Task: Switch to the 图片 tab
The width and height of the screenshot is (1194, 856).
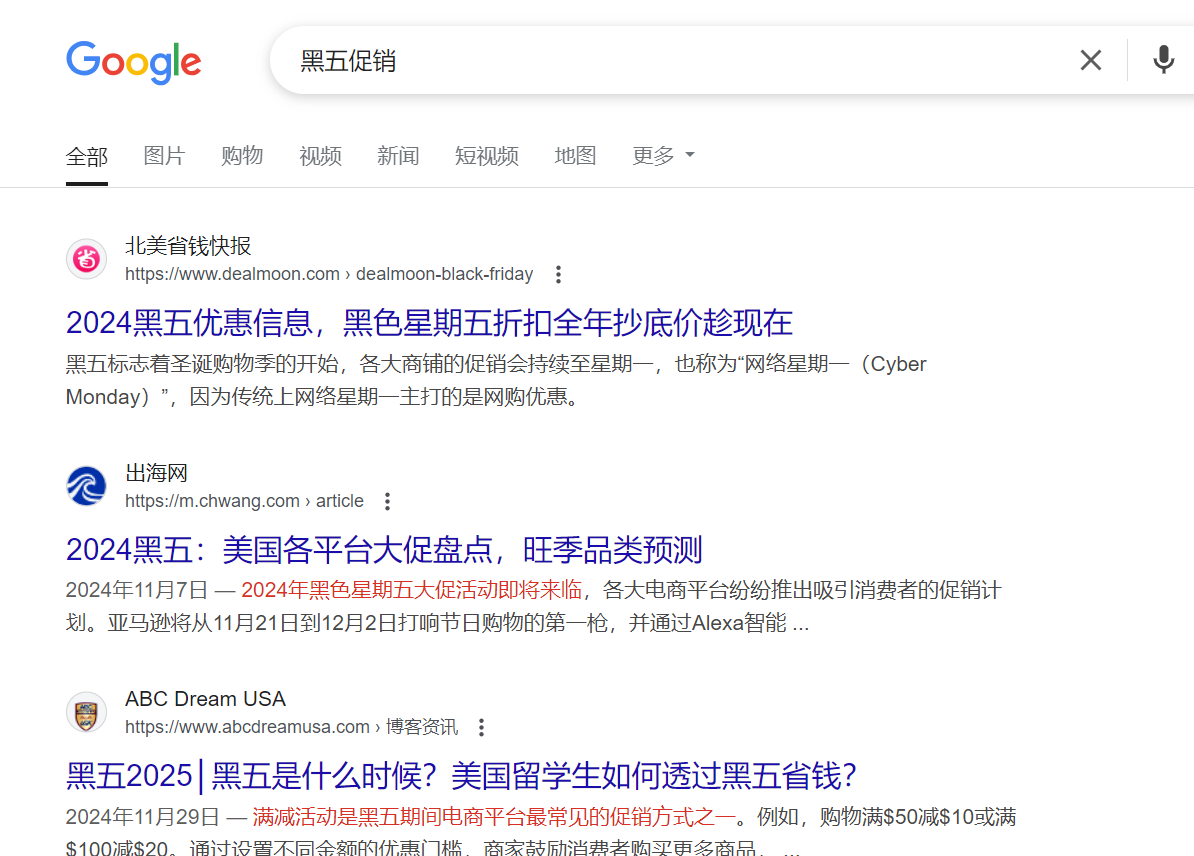Action: click(x=164, y=156)
